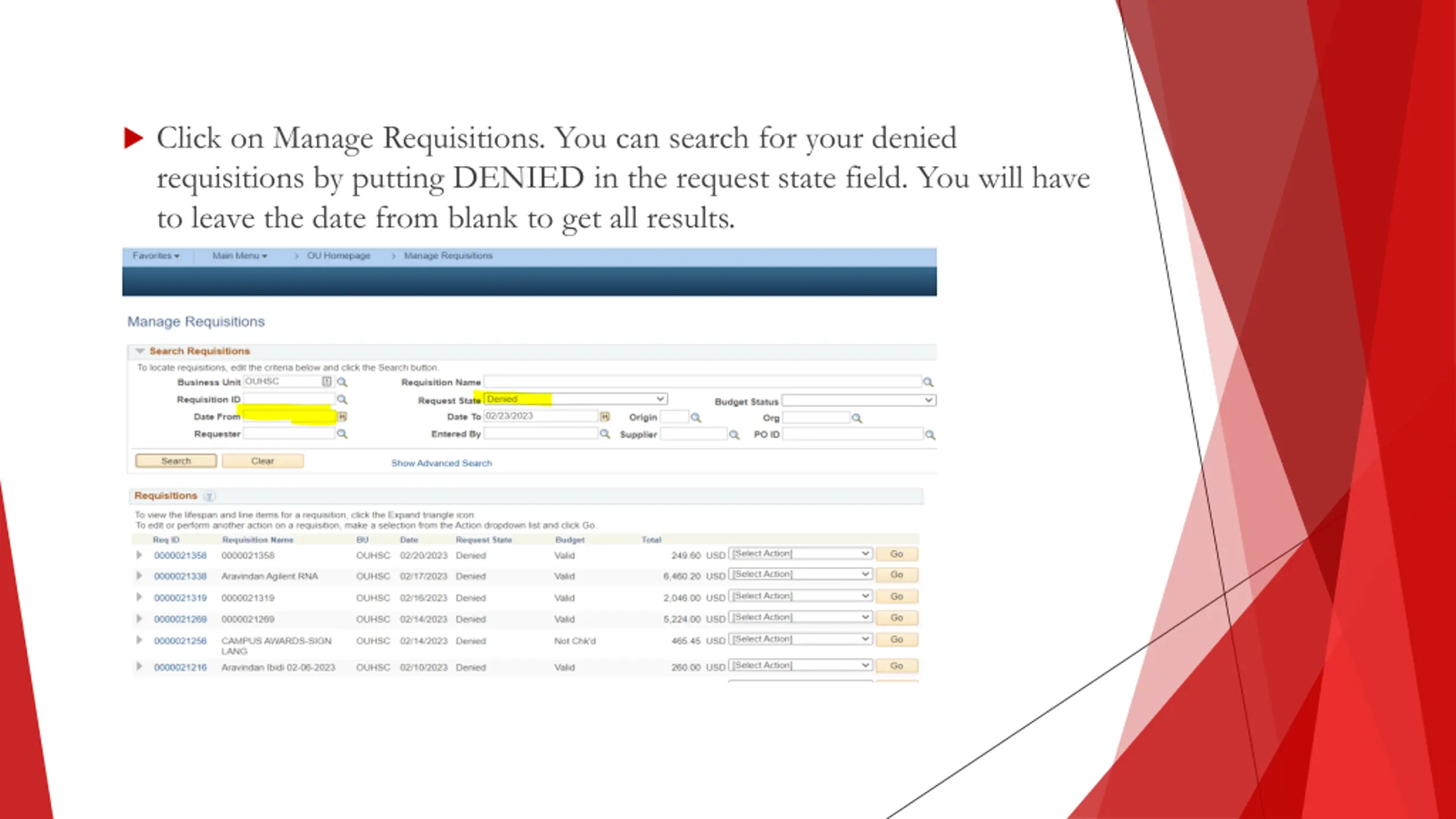The width and height of the screenshot is (1456, 819).
Task: Click the Org input field
Action: pyautogui.click(x=816, y=418)
